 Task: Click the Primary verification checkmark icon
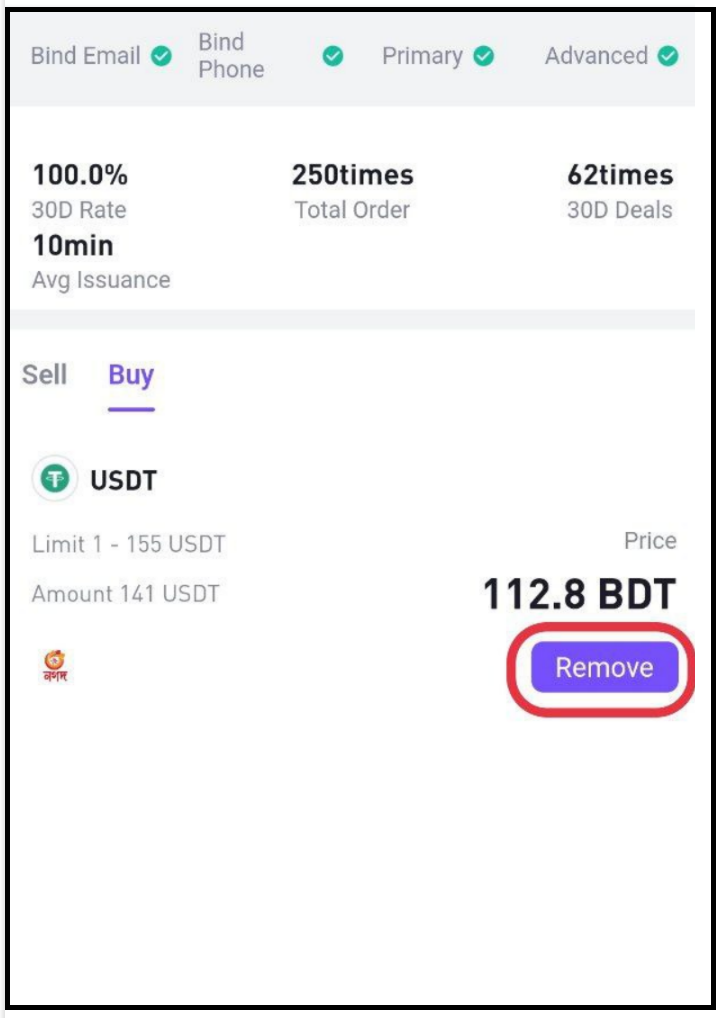483,56
